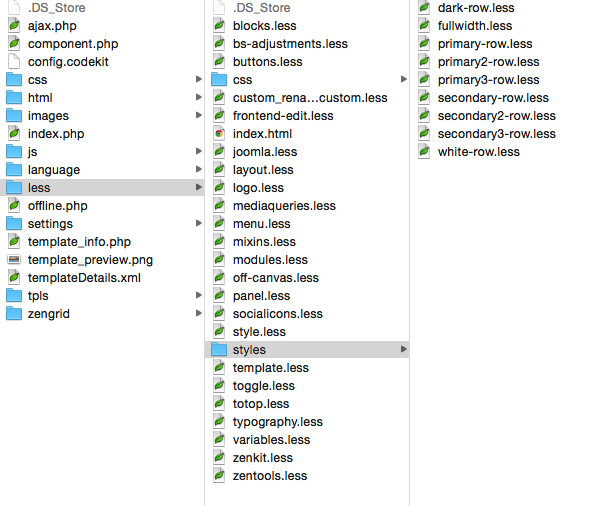This screenshot has height=506, width=593.
Task: Click the index.html Chrome file icon
Action: coord(219,133)
